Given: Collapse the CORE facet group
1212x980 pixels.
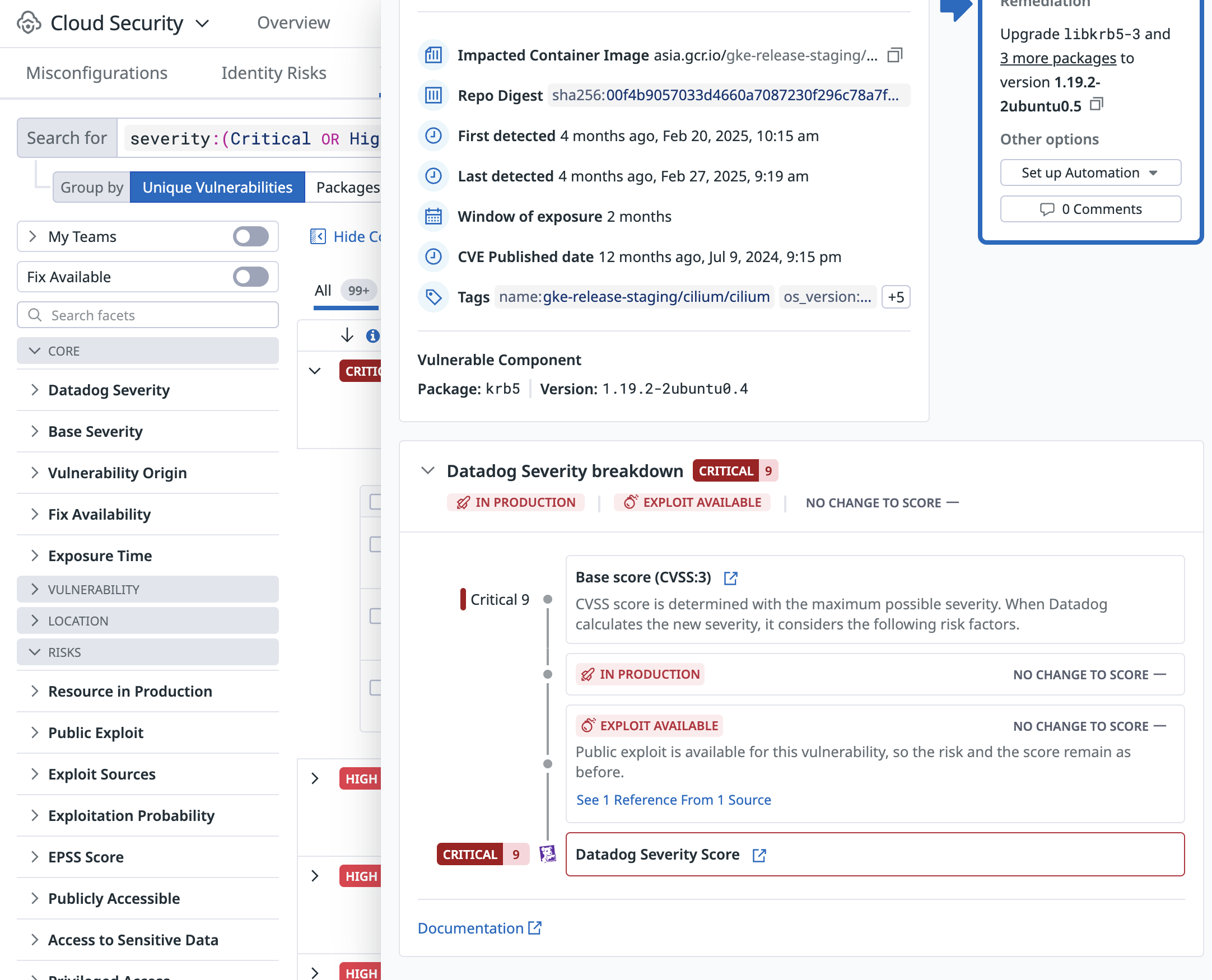Looking at the screenshot, I should [x=35, y=351].
